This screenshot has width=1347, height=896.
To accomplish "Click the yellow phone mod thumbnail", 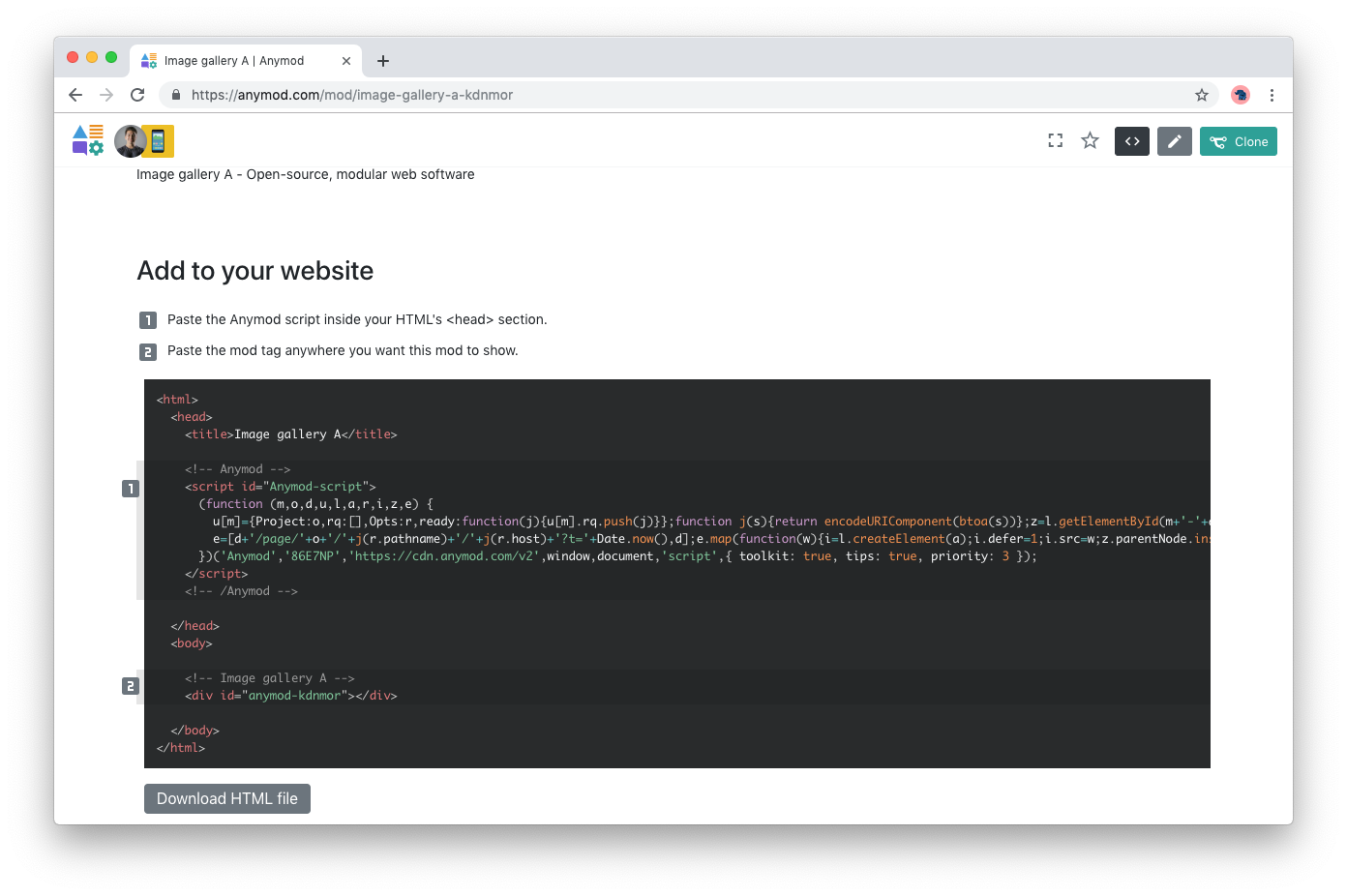I will (159, 141).
